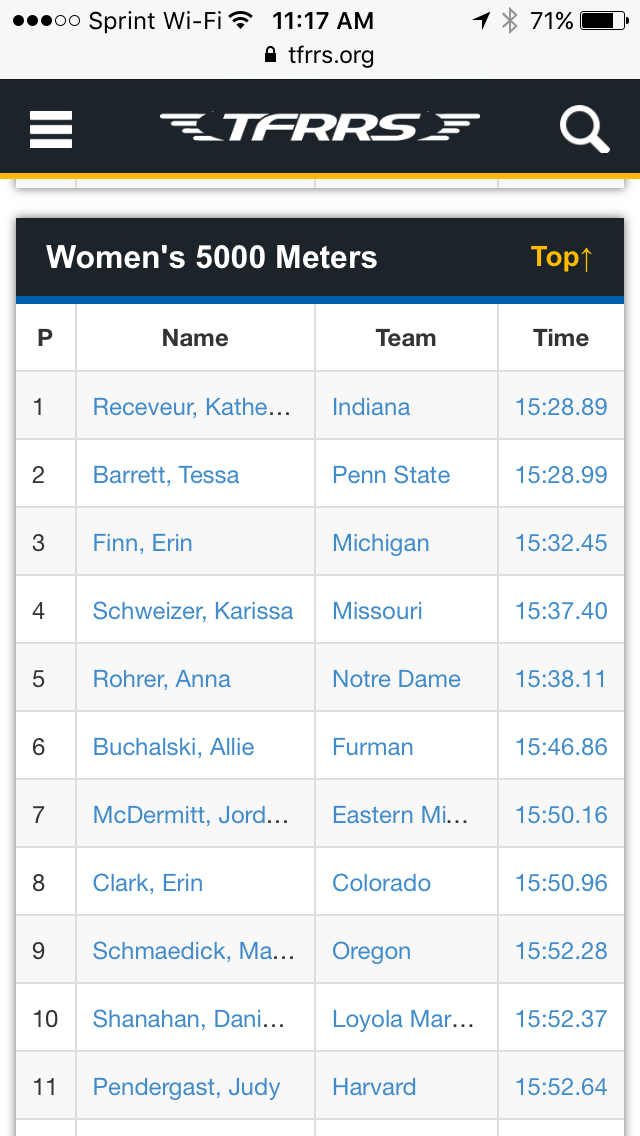The height and width of the screenshot is (1136, 640).
Task: View the Notre Dame team page
Action: [x=396, y=679]
